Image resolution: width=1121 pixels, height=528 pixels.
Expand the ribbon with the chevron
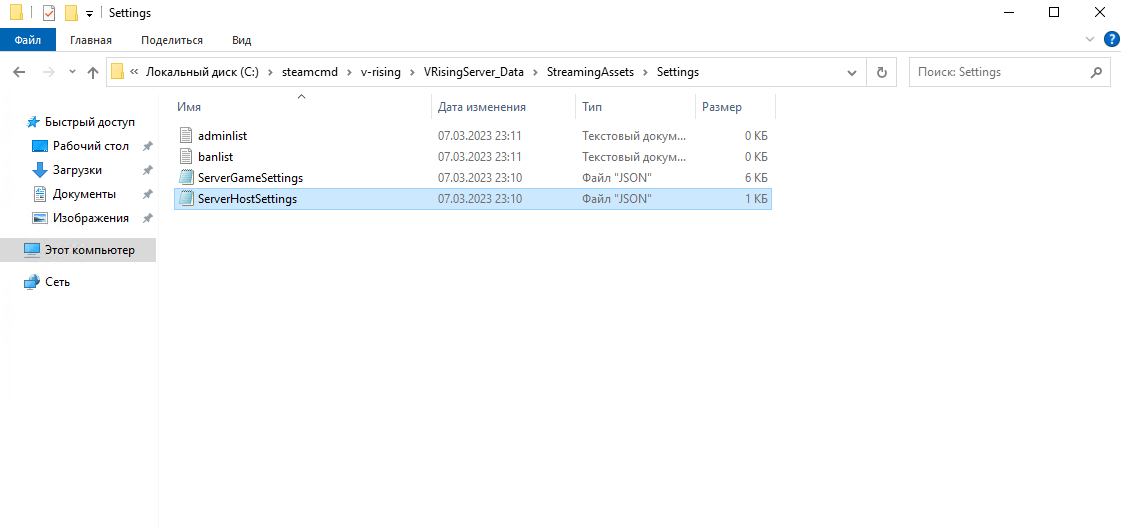point(1090,40)
